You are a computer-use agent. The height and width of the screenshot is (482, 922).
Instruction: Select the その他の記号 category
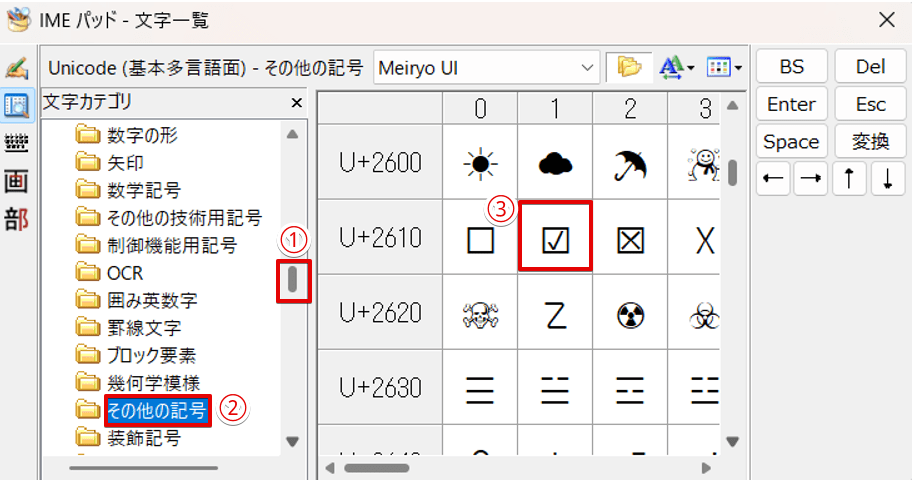(157, 410)
